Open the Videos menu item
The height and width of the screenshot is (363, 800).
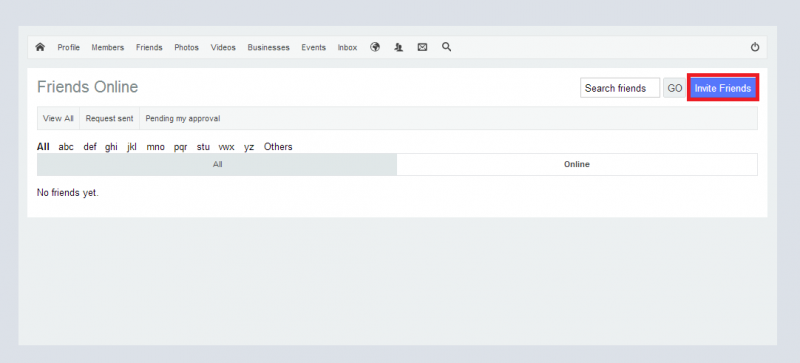click(223, 47)
